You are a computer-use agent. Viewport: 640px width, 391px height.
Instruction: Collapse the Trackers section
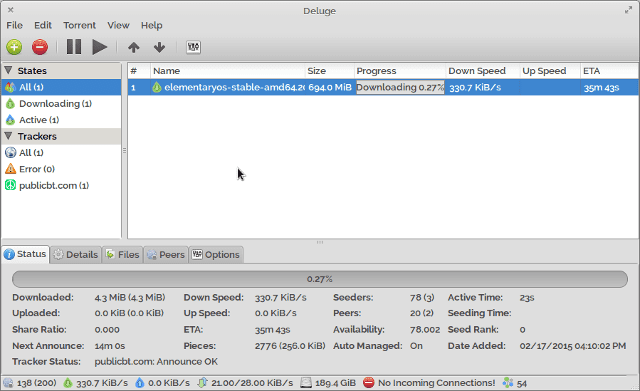(8, 136)
